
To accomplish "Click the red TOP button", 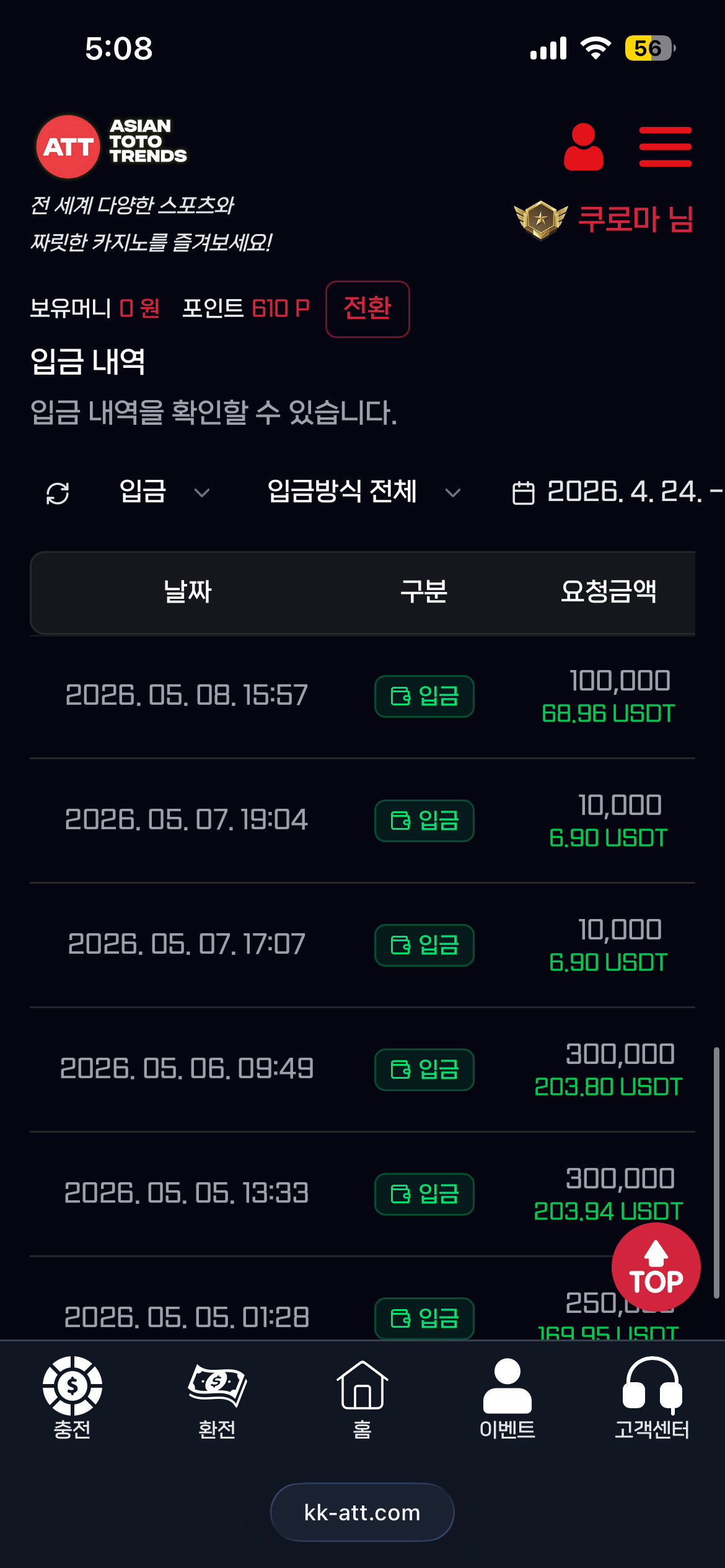I will point(656,1267).
